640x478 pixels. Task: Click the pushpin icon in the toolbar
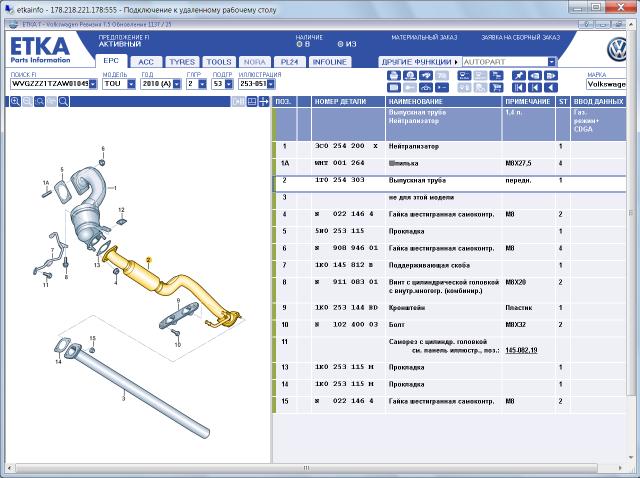click(x=518, y=76)
